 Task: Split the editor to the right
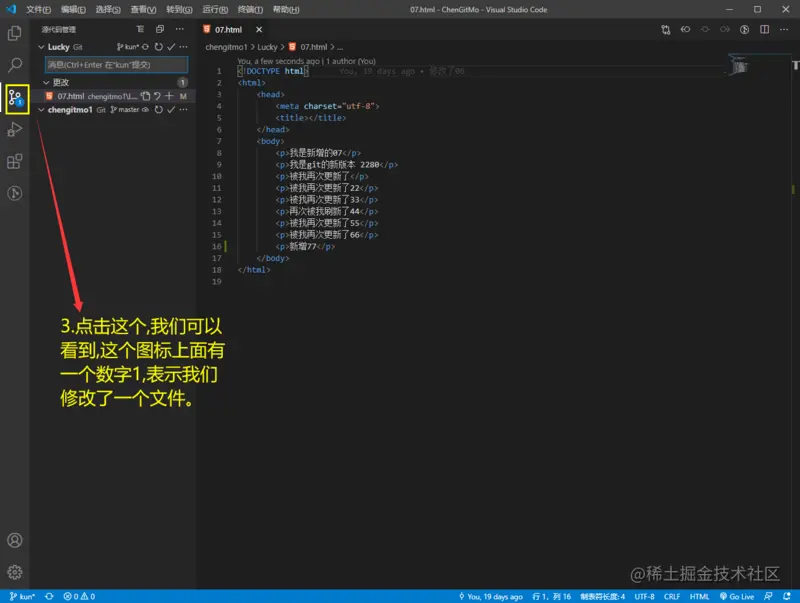764,30
